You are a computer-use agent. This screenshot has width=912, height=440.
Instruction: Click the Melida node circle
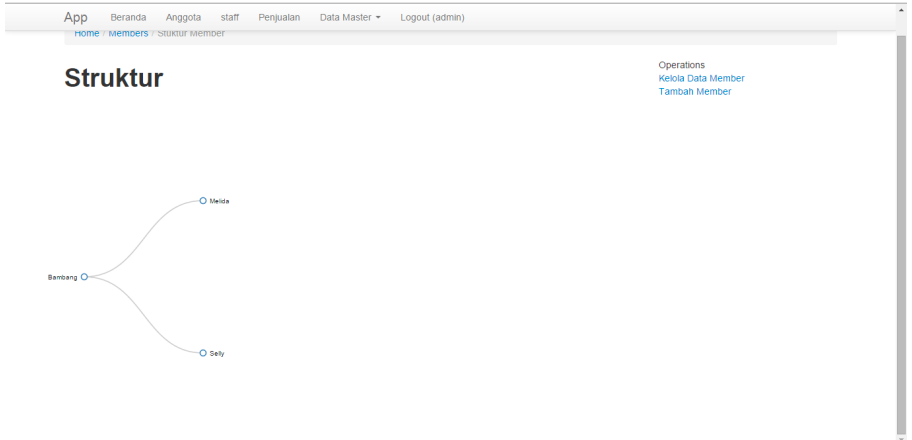coord(203,201)
